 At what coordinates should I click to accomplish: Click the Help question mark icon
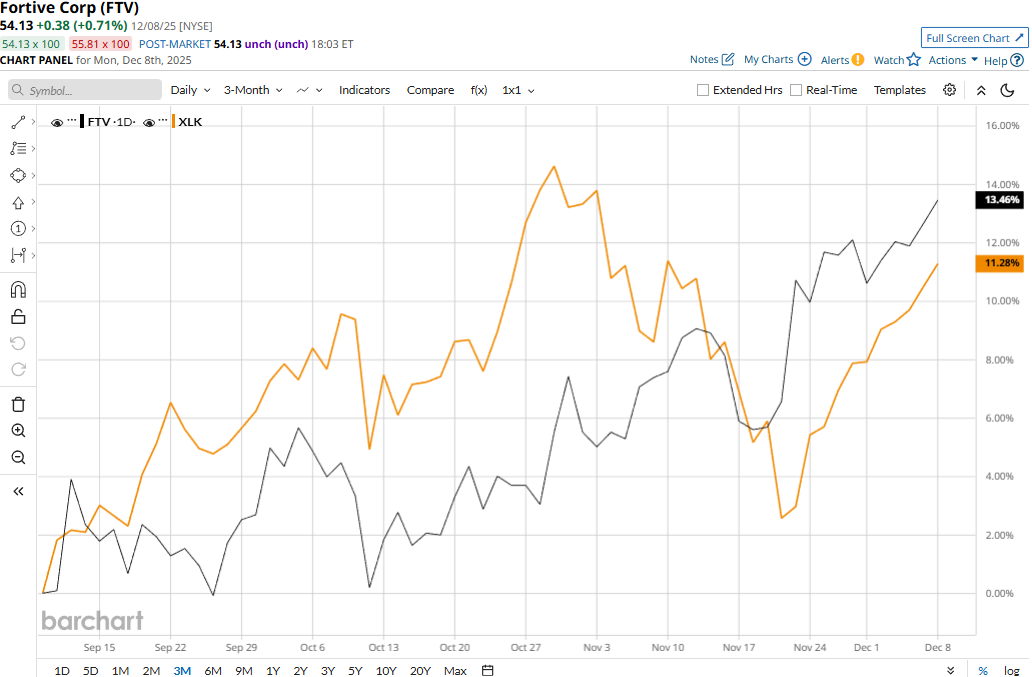[x=1017, y=61]
